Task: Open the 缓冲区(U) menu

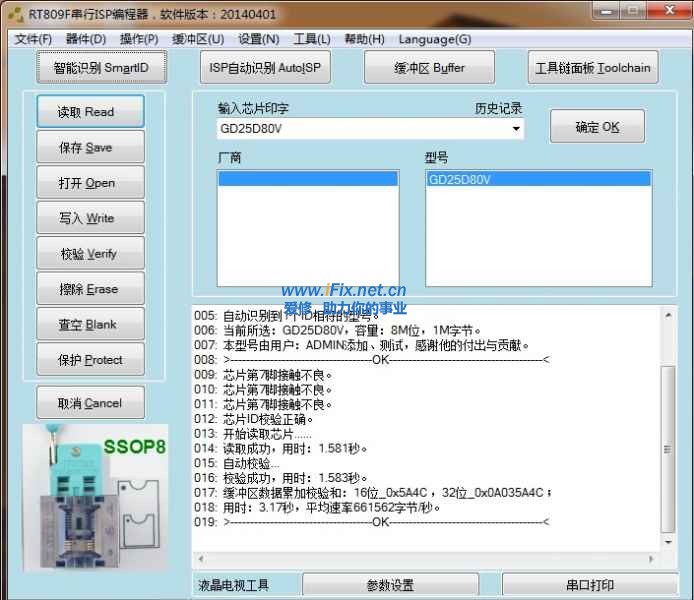Action: coord(198,39)
